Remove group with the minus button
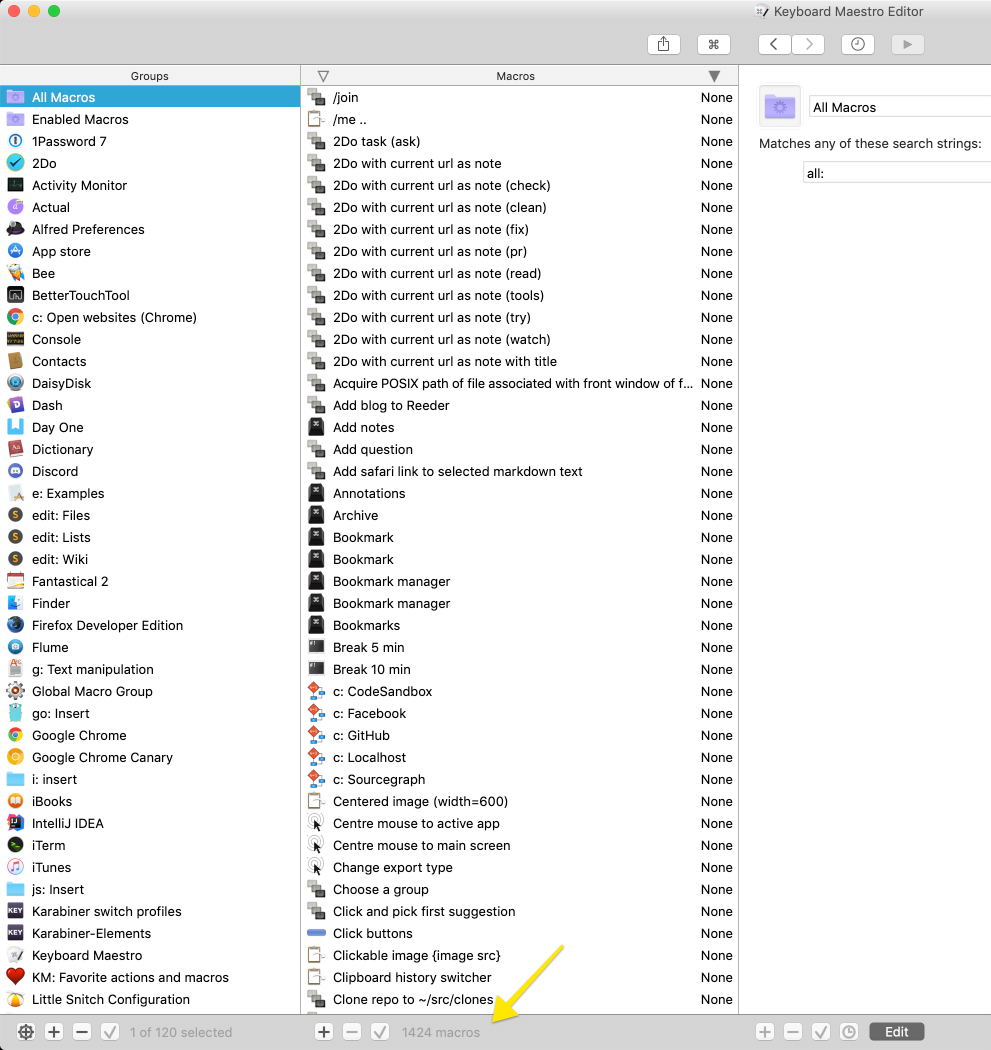Image resolution: width=991 pixels, height=1050 pixels. 82,1032
